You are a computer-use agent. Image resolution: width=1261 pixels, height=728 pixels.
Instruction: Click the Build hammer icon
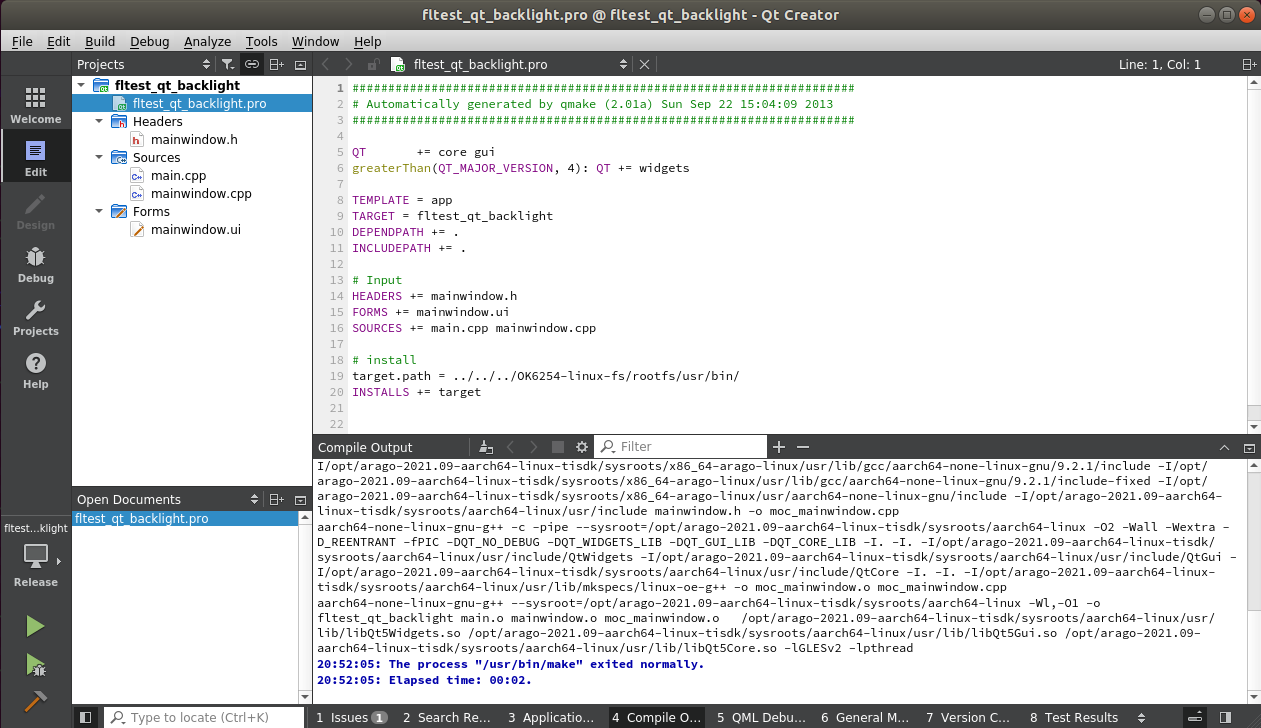point(35,701)
